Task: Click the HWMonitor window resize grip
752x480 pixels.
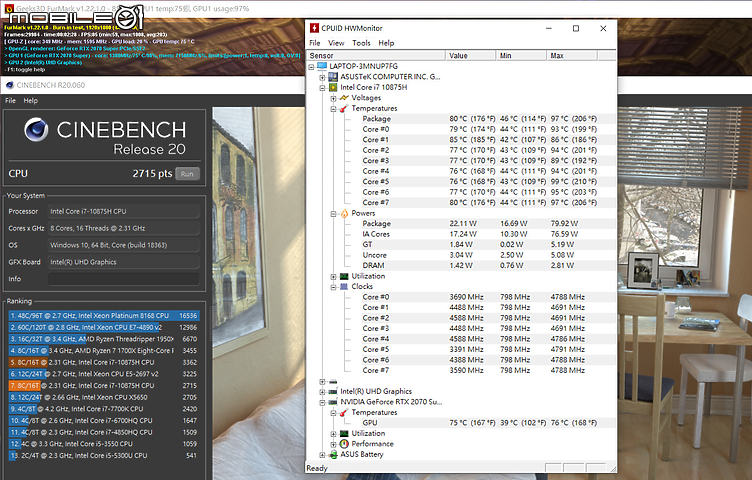Action: coord(613,468)
